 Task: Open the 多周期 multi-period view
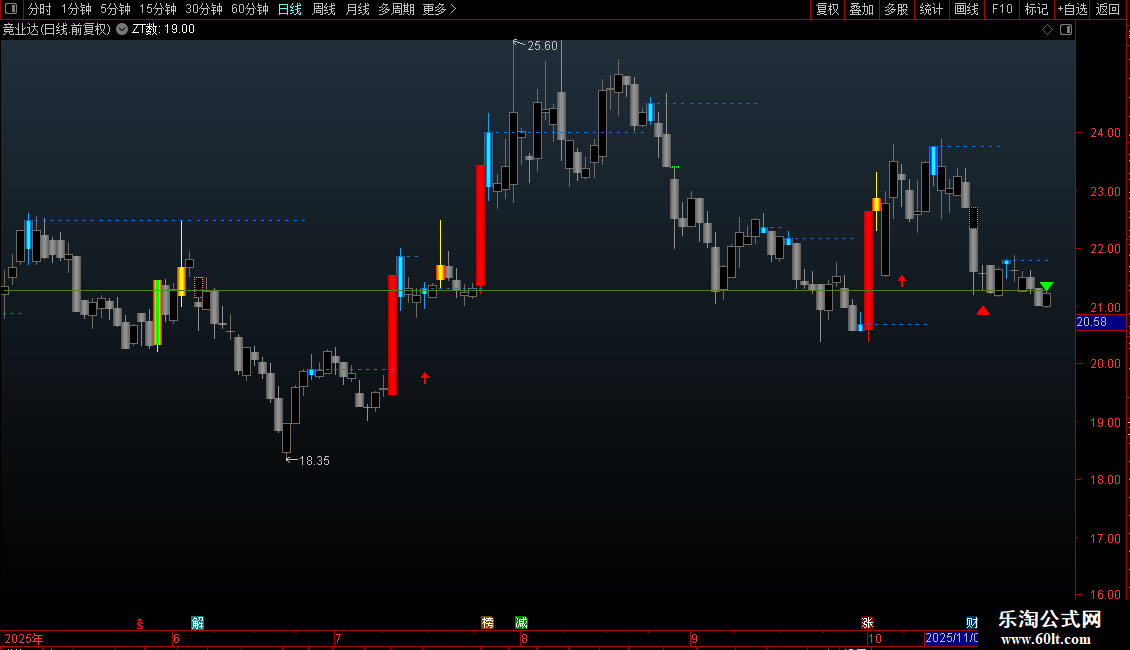(x=396, y=9)
